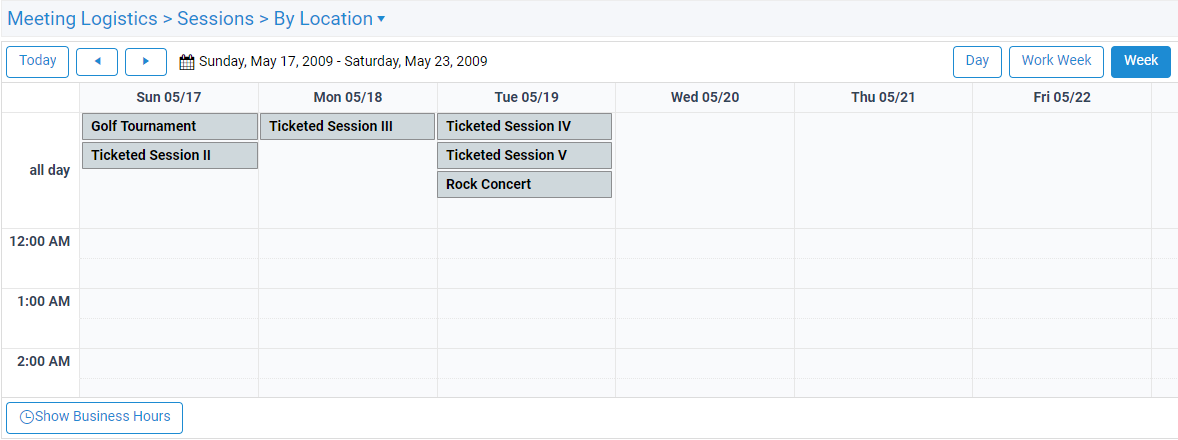Screen dimensions: 1178x440
Task: Click the clock icon on Show Business Hours
Action: [26, 417]
